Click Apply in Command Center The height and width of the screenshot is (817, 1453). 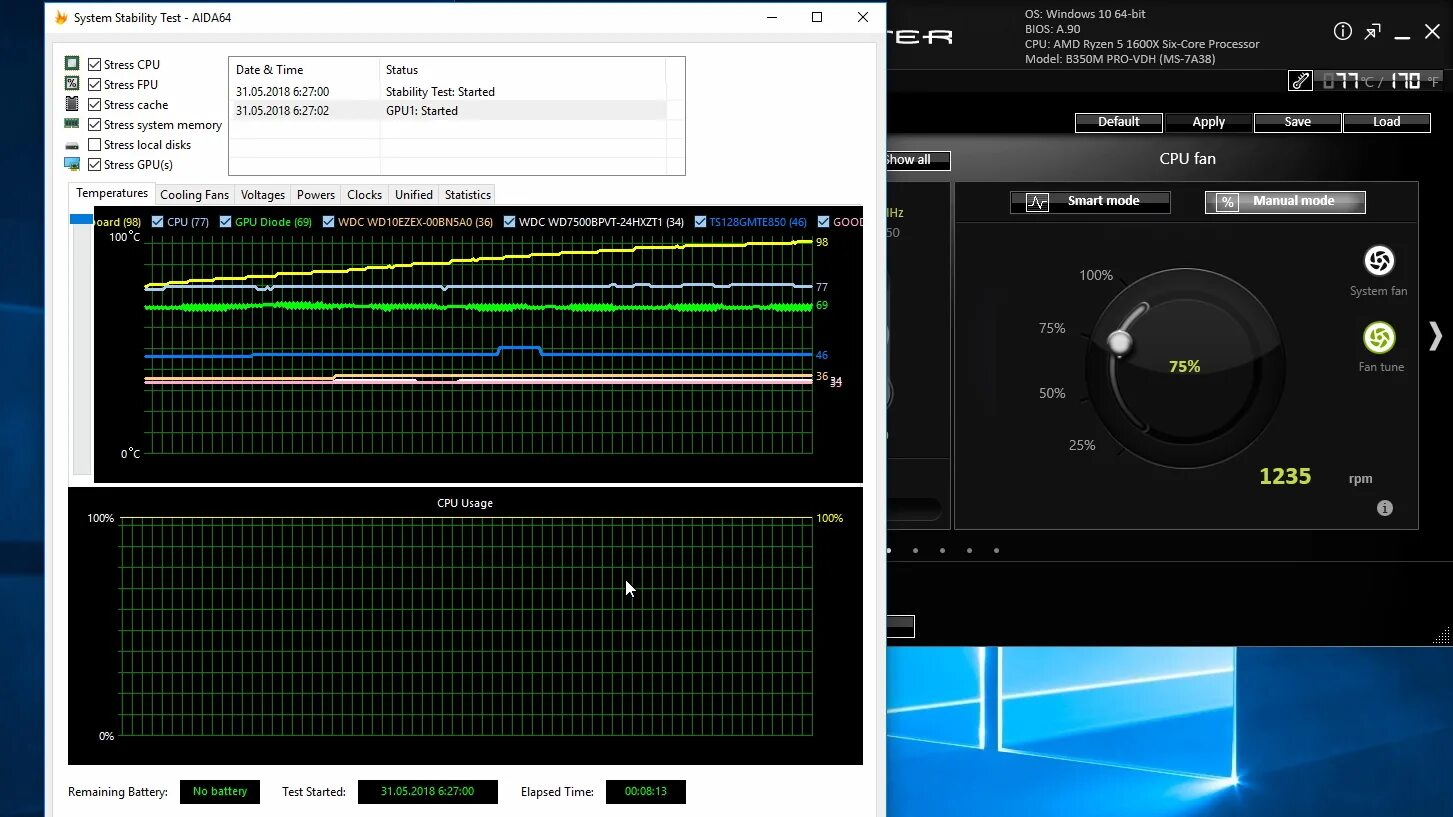(x=1209, y=122)
